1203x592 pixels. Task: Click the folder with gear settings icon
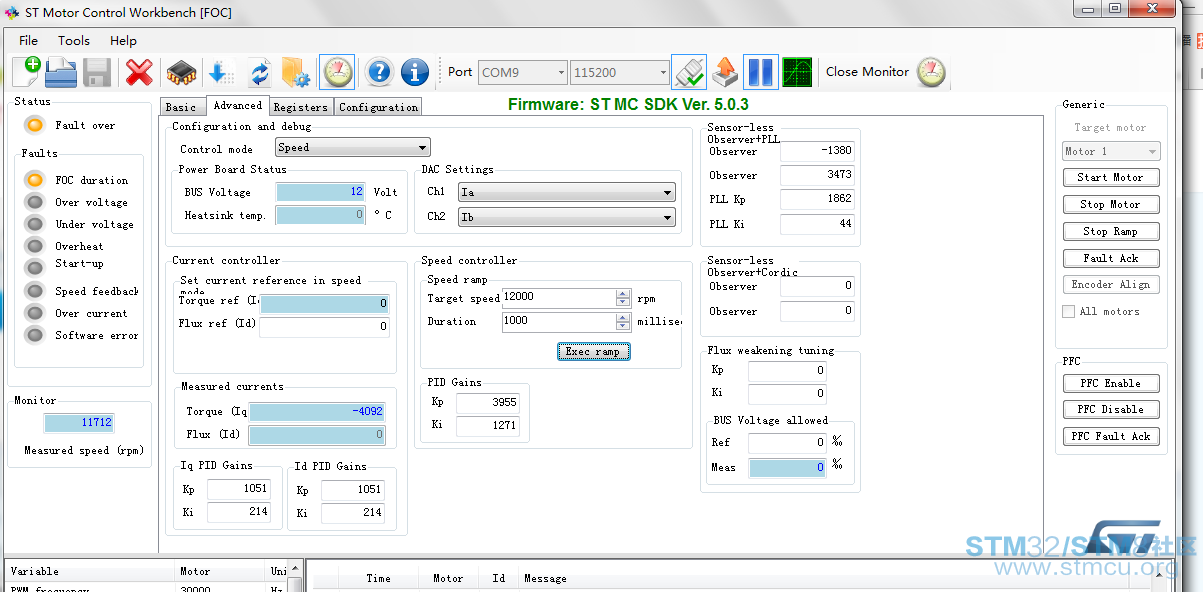297,72
